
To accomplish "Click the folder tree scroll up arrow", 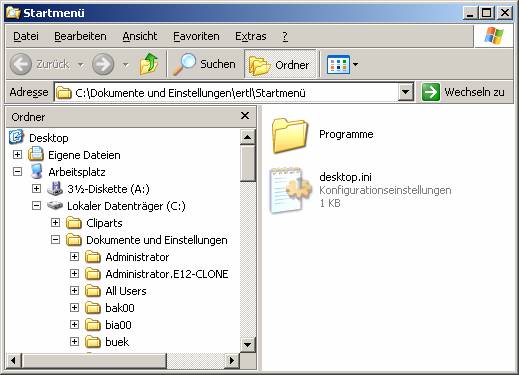I will (248, 137).
